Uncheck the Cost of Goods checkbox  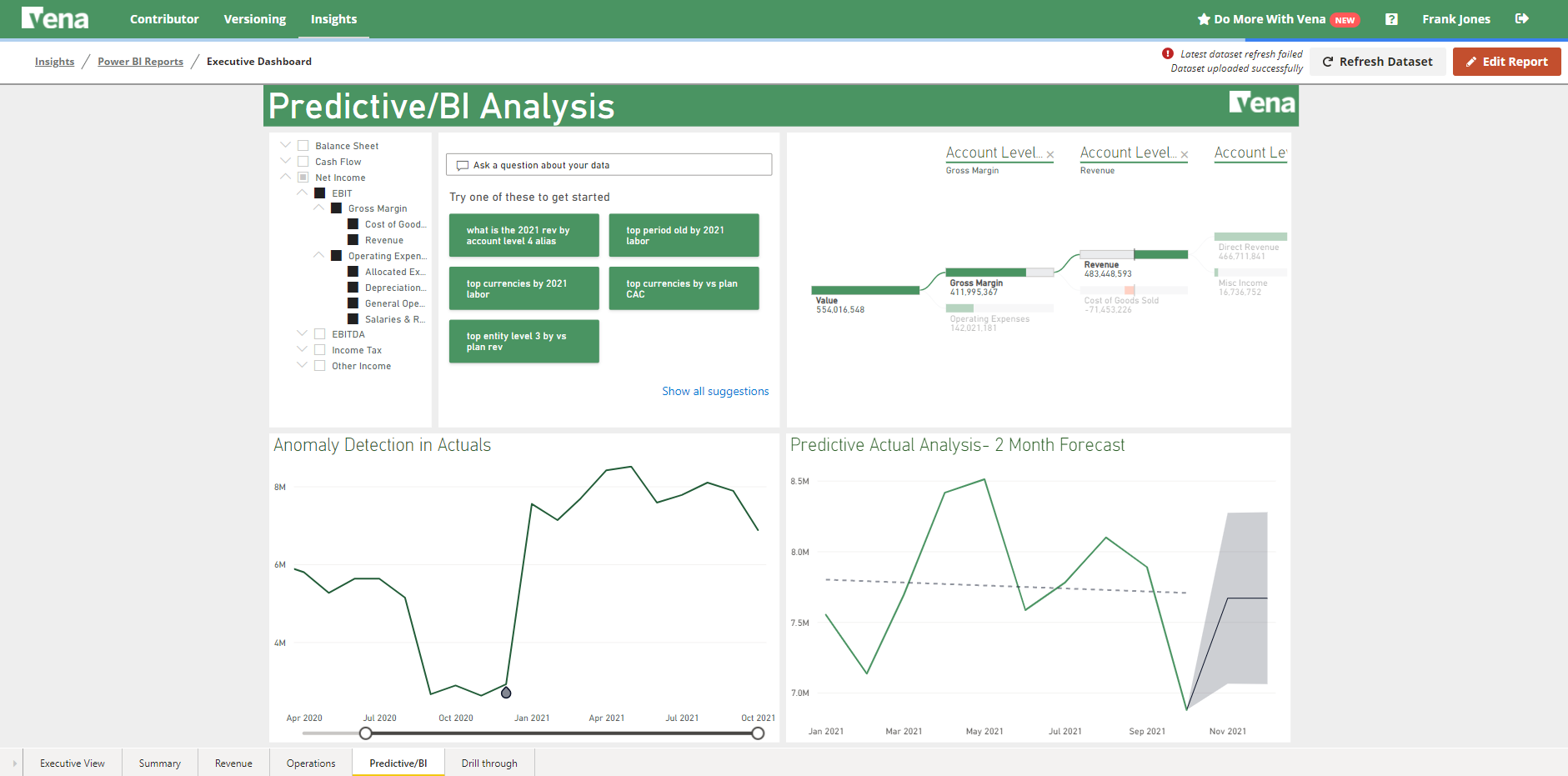point(353,224)
